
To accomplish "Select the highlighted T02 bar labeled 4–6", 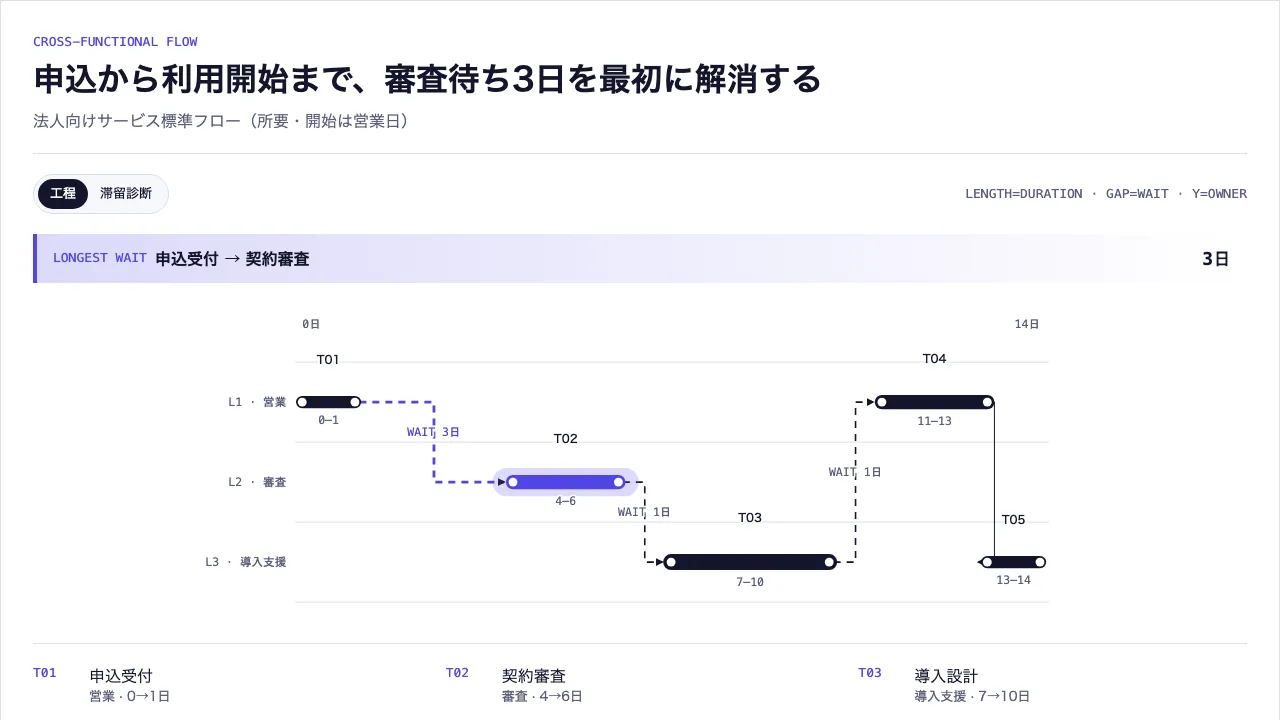I will tap(566, 482).
